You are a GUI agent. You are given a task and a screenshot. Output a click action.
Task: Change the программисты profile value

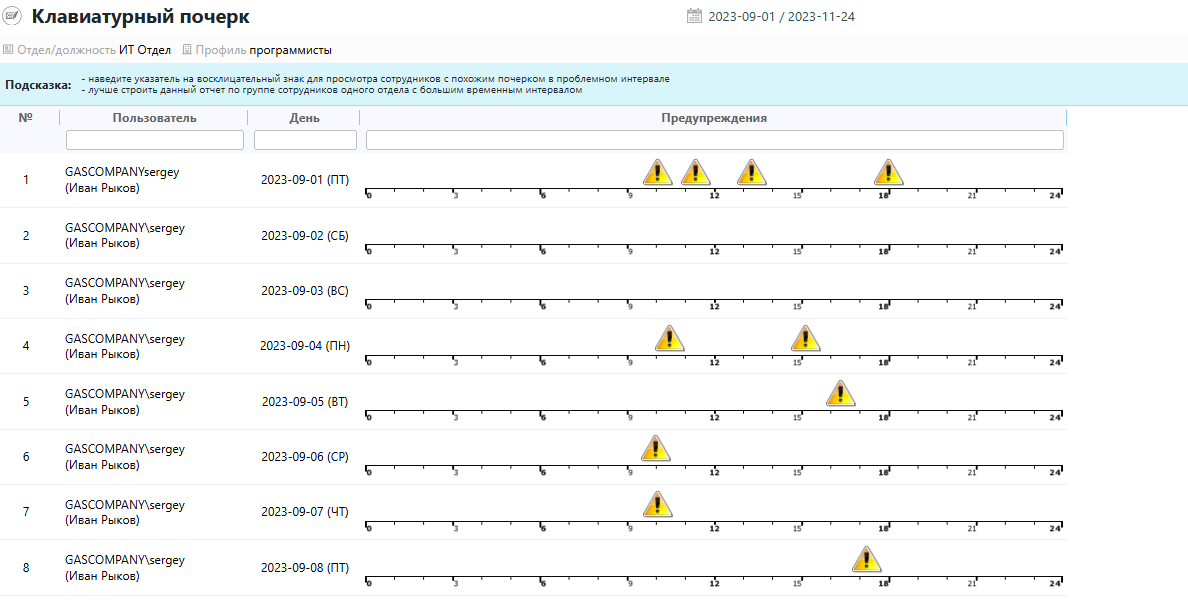click(291, 51)
